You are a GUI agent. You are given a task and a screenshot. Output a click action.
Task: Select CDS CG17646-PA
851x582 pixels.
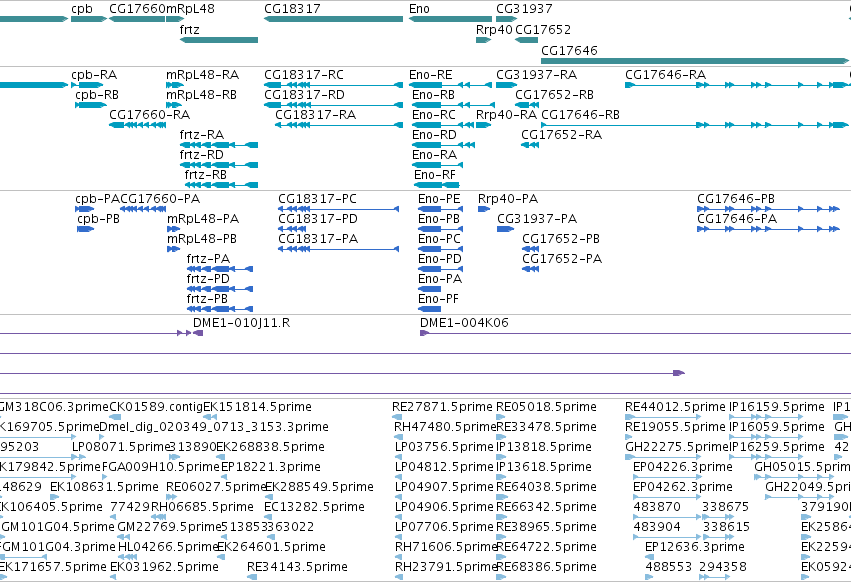pos(769,229)
